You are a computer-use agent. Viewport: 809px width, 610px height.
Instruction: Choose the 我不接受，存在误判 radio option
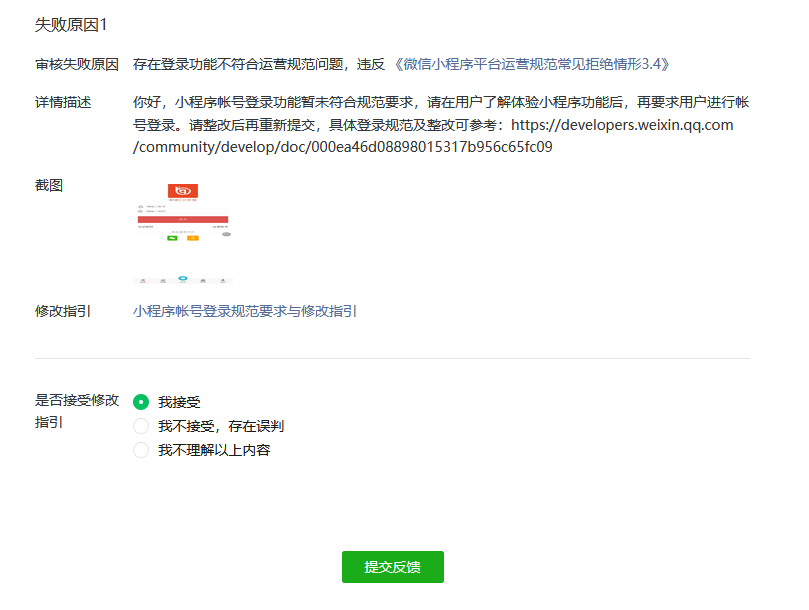[x=141, y=426]
